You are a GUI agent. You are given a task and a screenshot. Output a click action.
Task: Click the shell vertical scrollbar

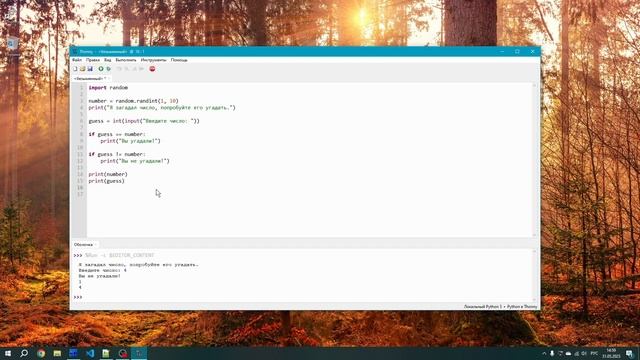point(534,276)
